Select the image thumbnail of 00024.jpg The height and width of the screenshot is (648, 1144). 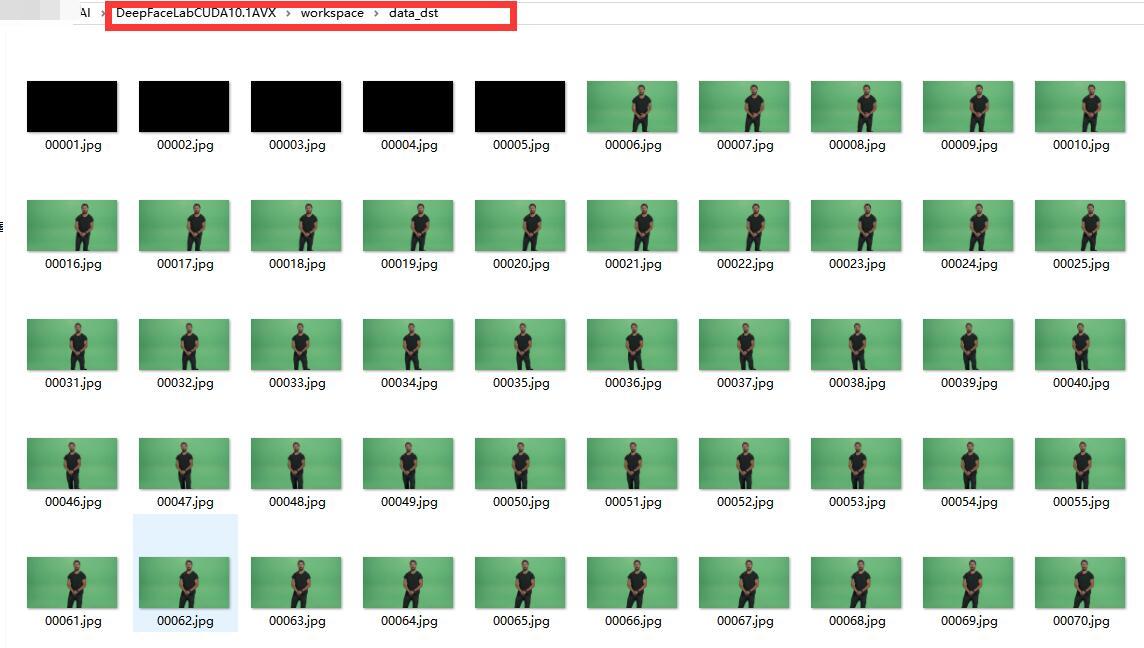(968, 225)
